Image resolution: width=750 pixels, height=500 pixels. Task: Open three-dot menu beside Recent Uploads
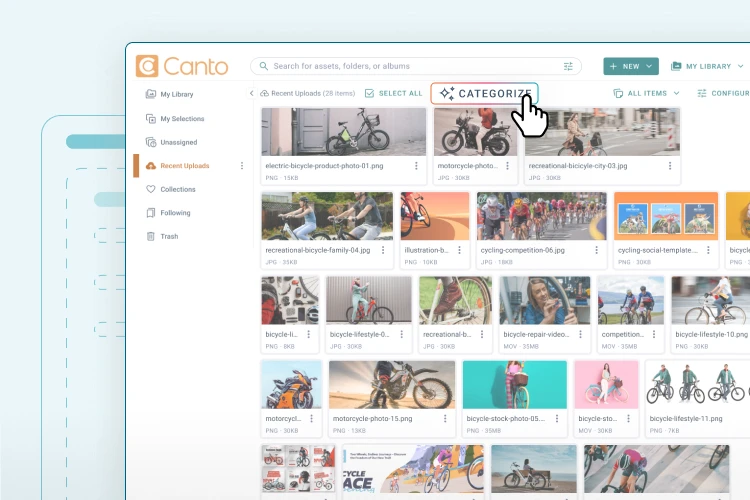[x=241, y=166]
